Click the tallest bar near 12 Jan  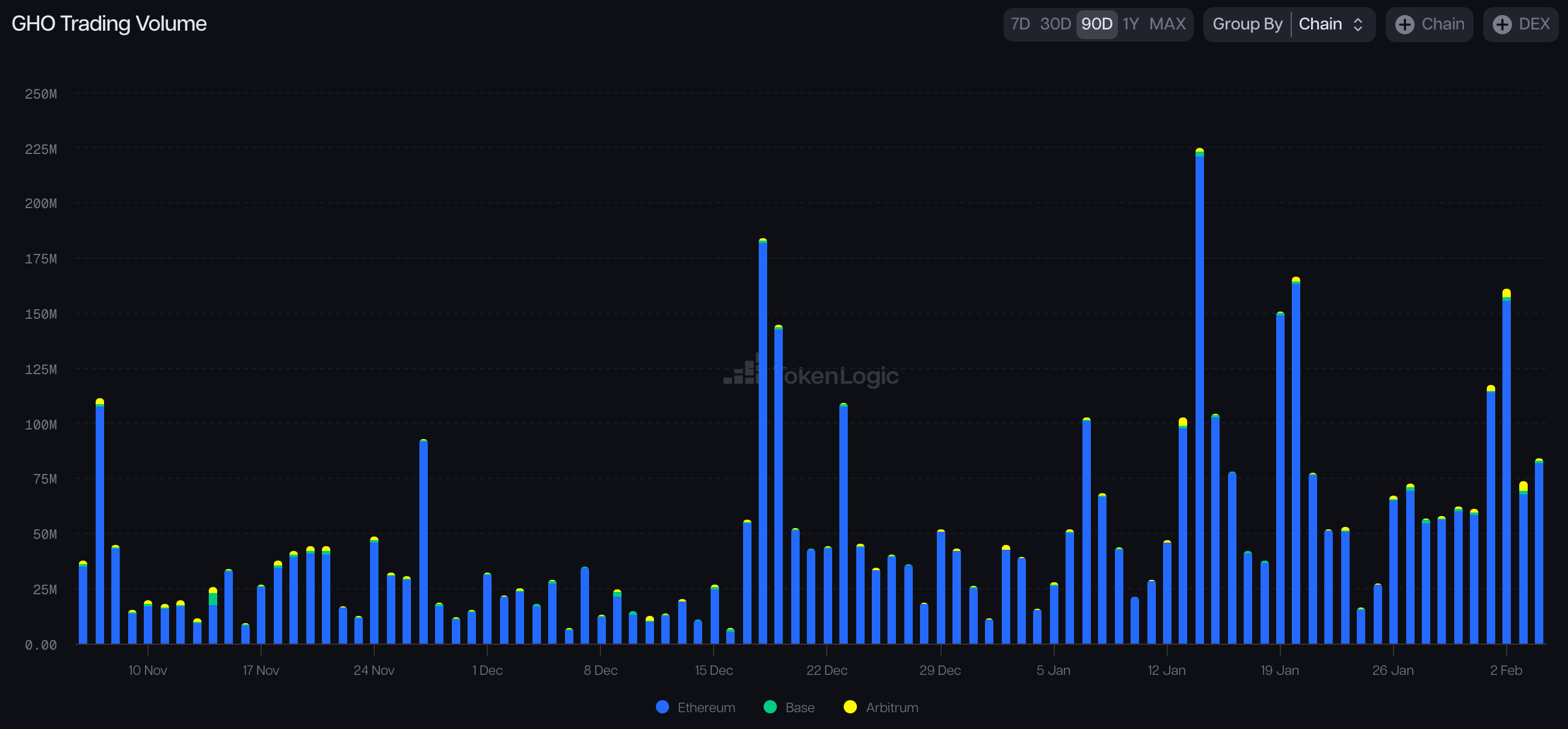pos(1199,396)
